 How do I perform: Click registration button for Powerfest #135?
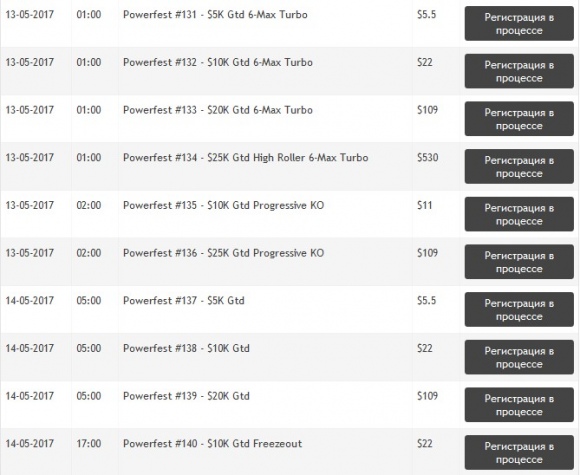(519, 214)
